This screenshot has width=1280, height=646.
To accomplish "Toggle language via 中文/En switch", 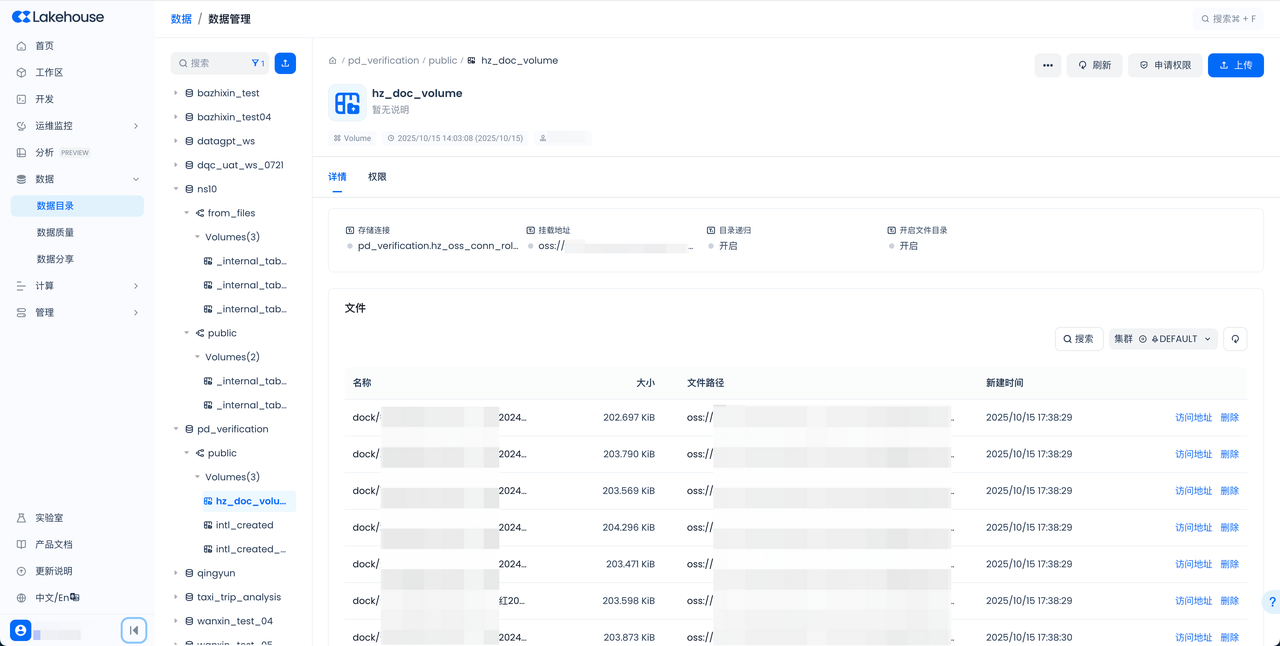I will 56,598.
